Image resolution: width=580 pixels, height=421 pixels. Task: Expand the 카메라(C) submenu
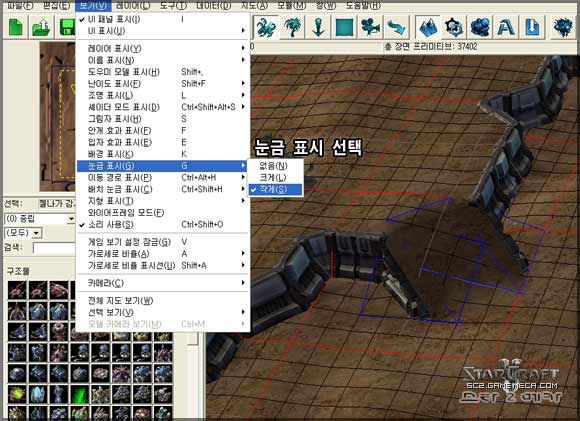[x=163, y=283]
